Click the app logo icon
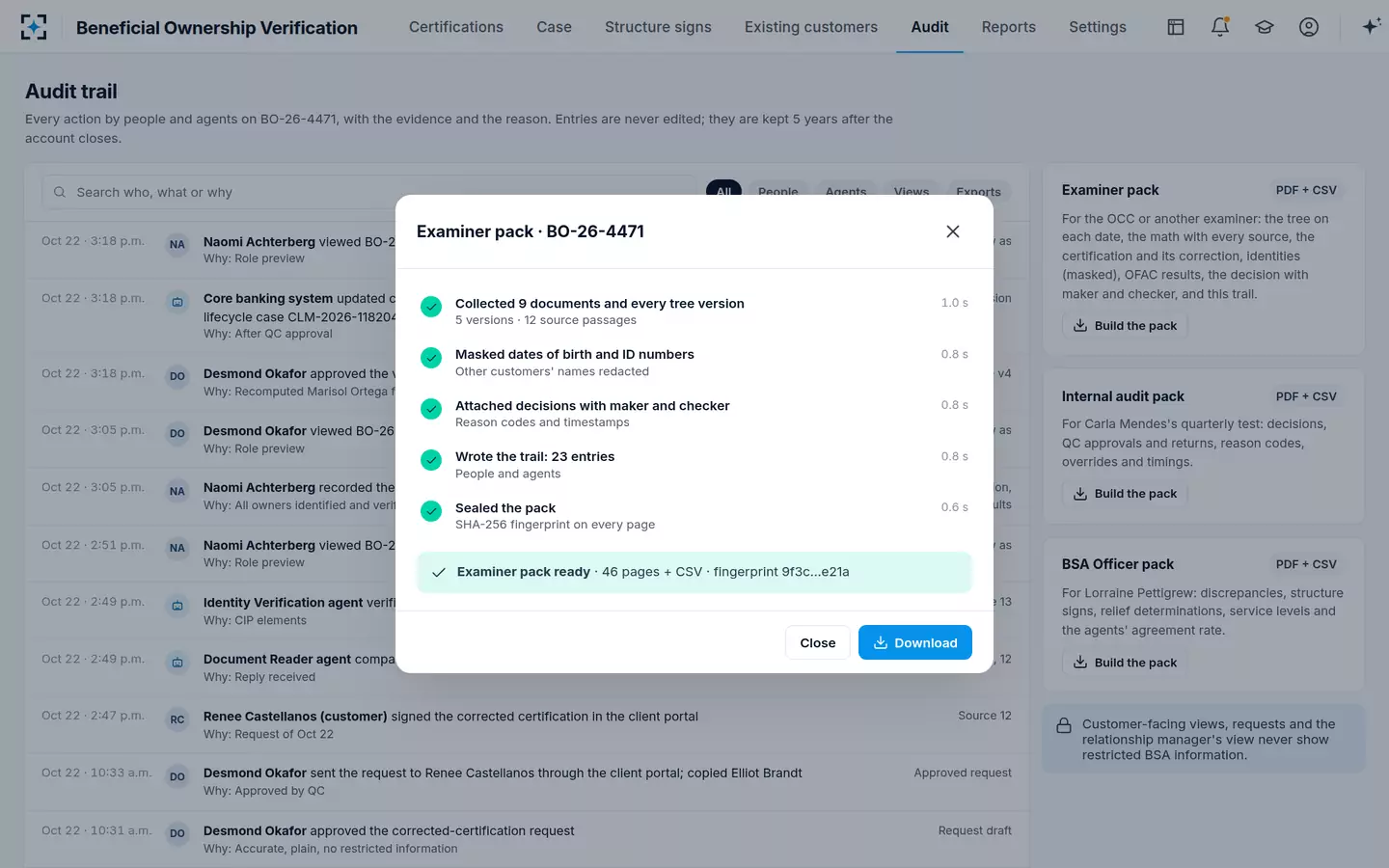This screenshot has height=868, width=1389. [34, 27]
